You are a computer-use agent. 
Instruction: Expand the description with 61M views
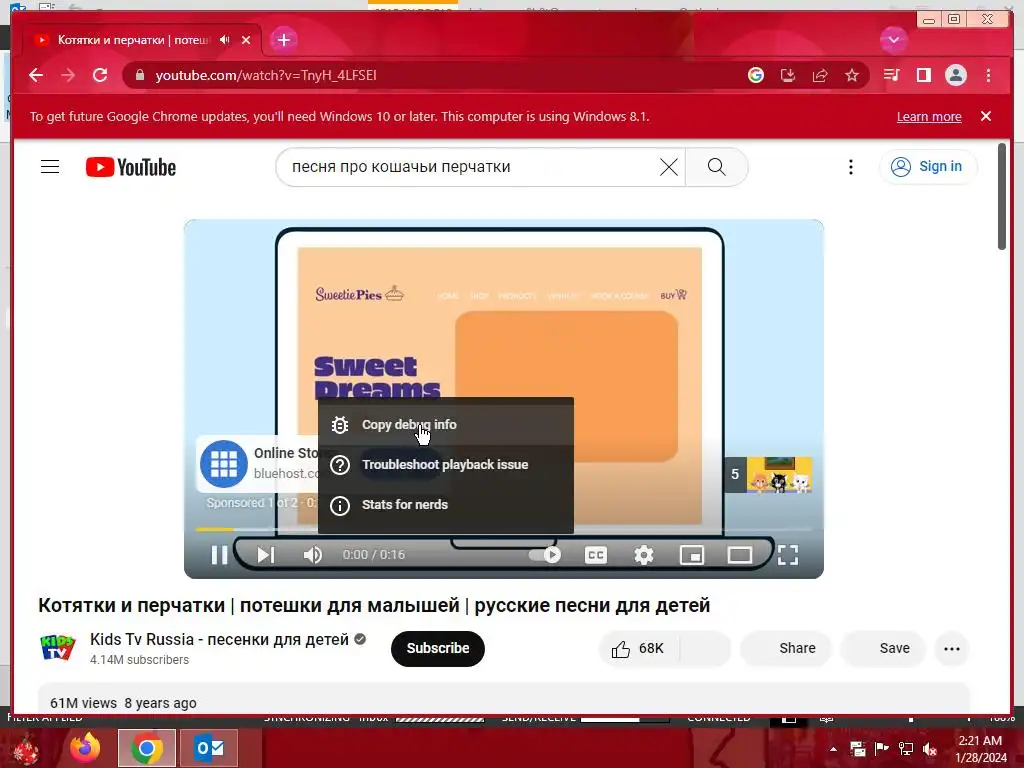[503, 701]
